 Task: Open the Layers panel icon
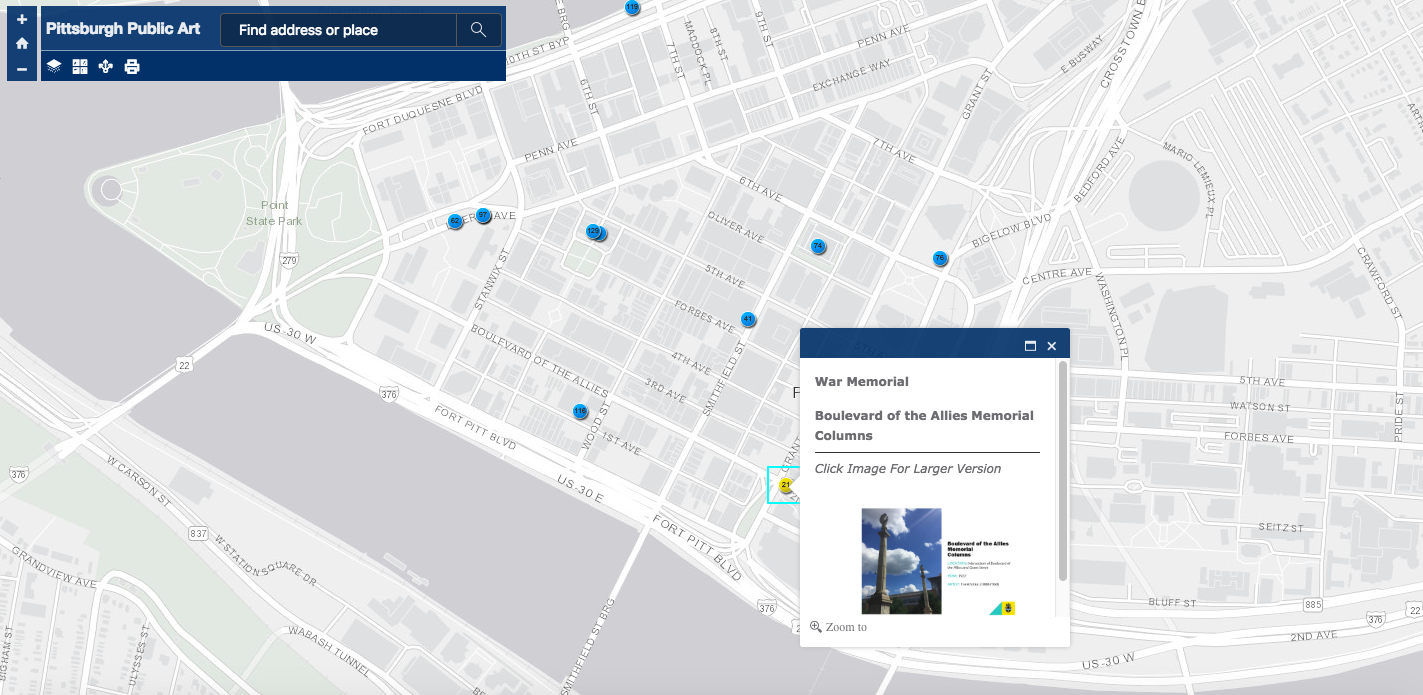[54, 67]
